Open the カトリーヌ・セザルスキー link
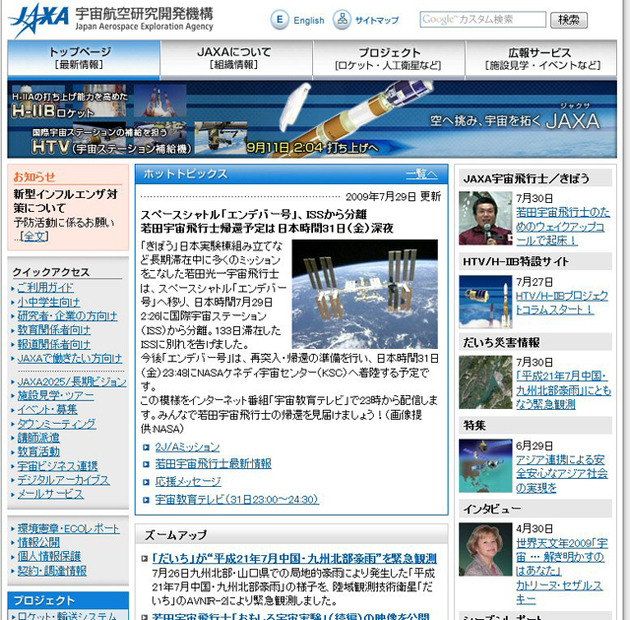The width and height of the screenshot is (630, 620). tap(559, 592)
